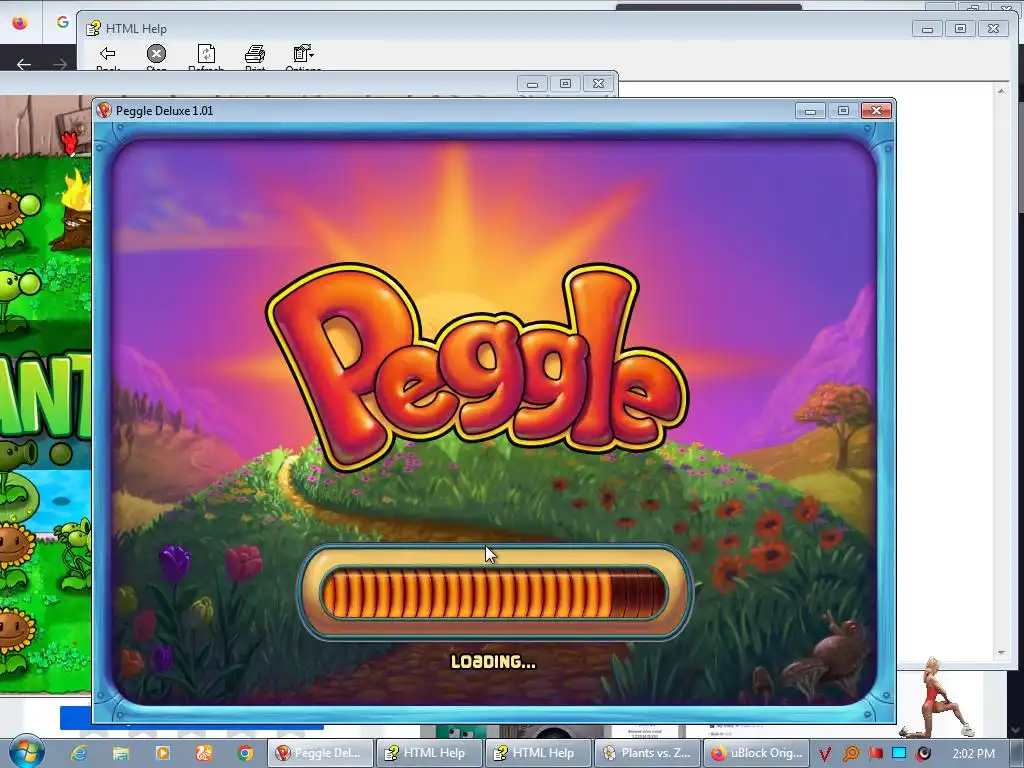This screenshot has width=1024, height=768.
Task: Click the orange magnifier tray icon
Action: click(850, 754)
